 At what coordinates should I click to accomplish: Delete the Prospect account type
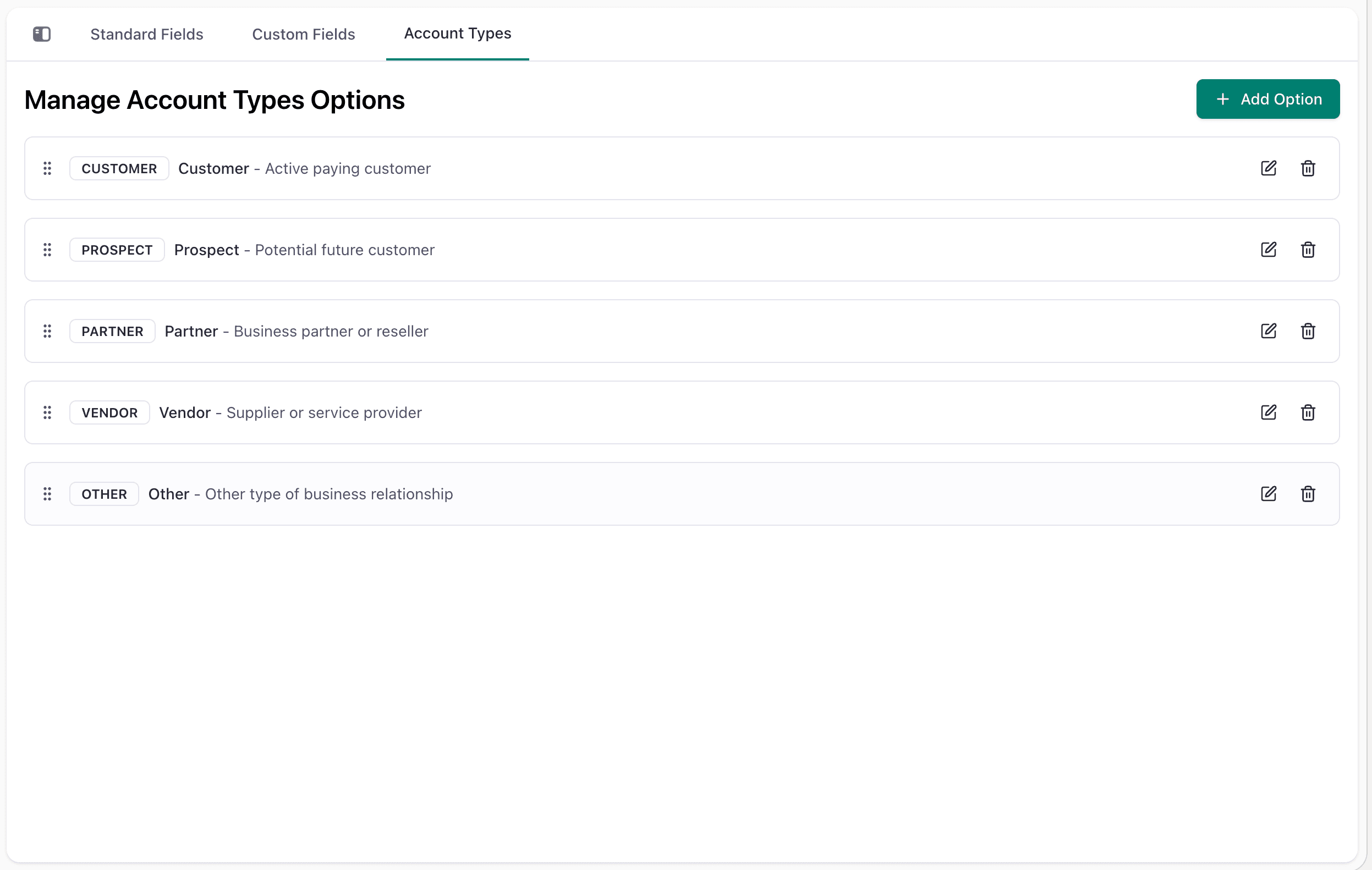[x=1308, y=250]
